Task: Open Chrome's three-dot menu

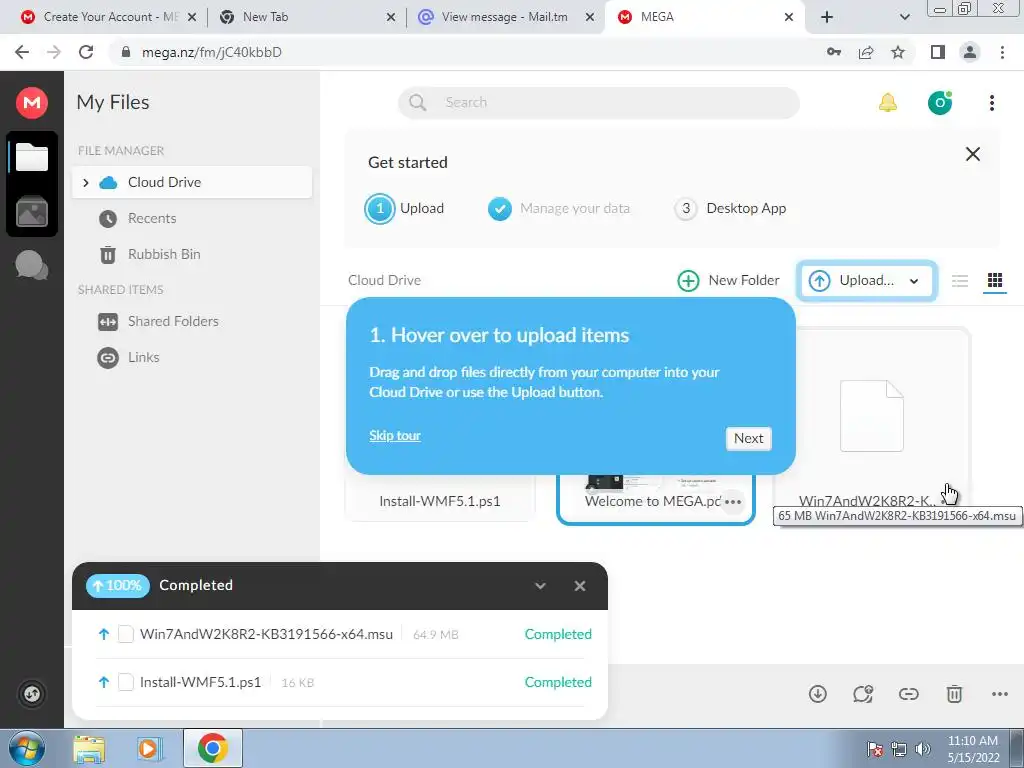Action: coord(1002,52)
